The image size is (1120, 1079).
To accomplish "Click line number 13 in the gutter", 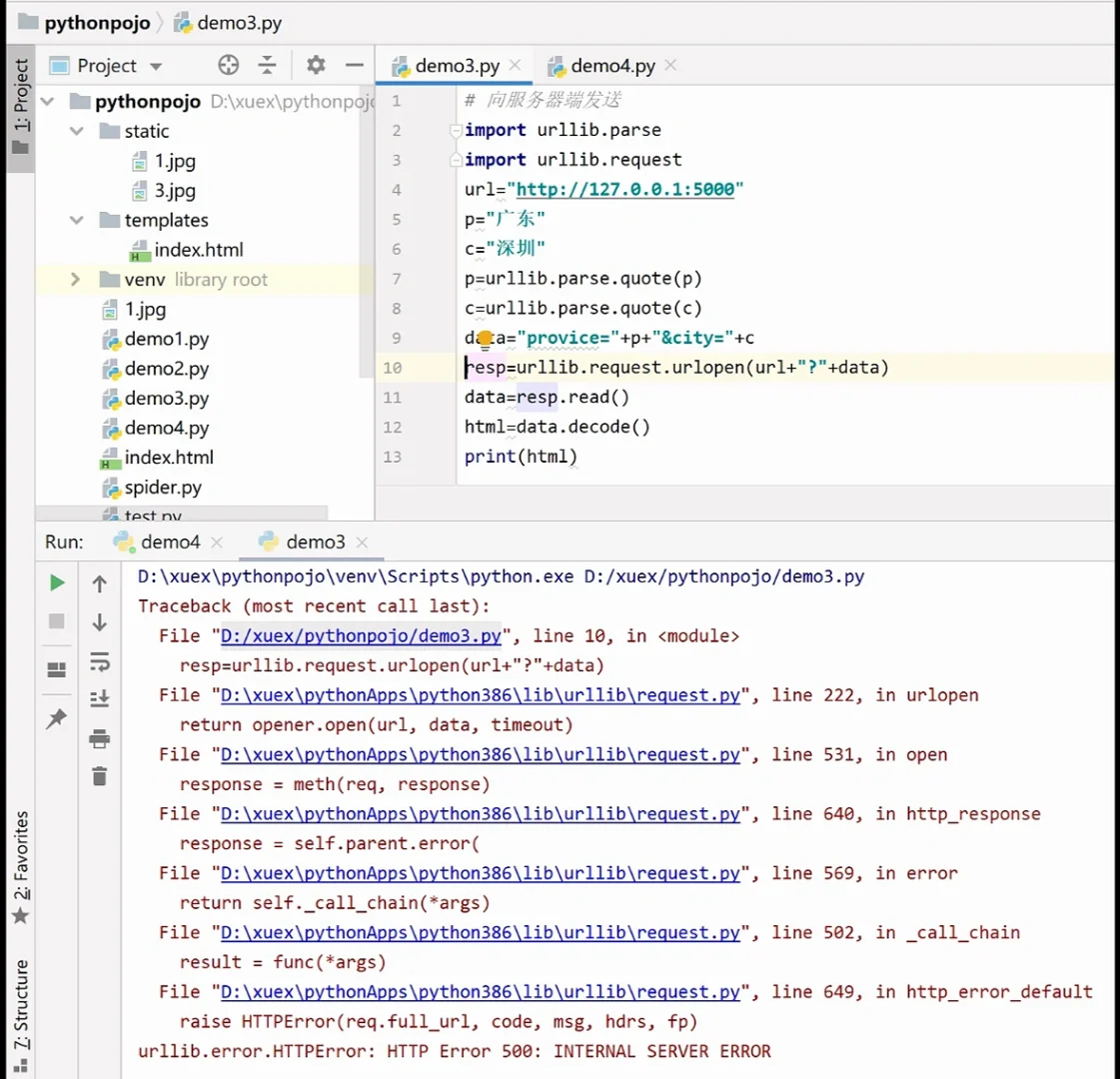I will (x=392, y=457).
